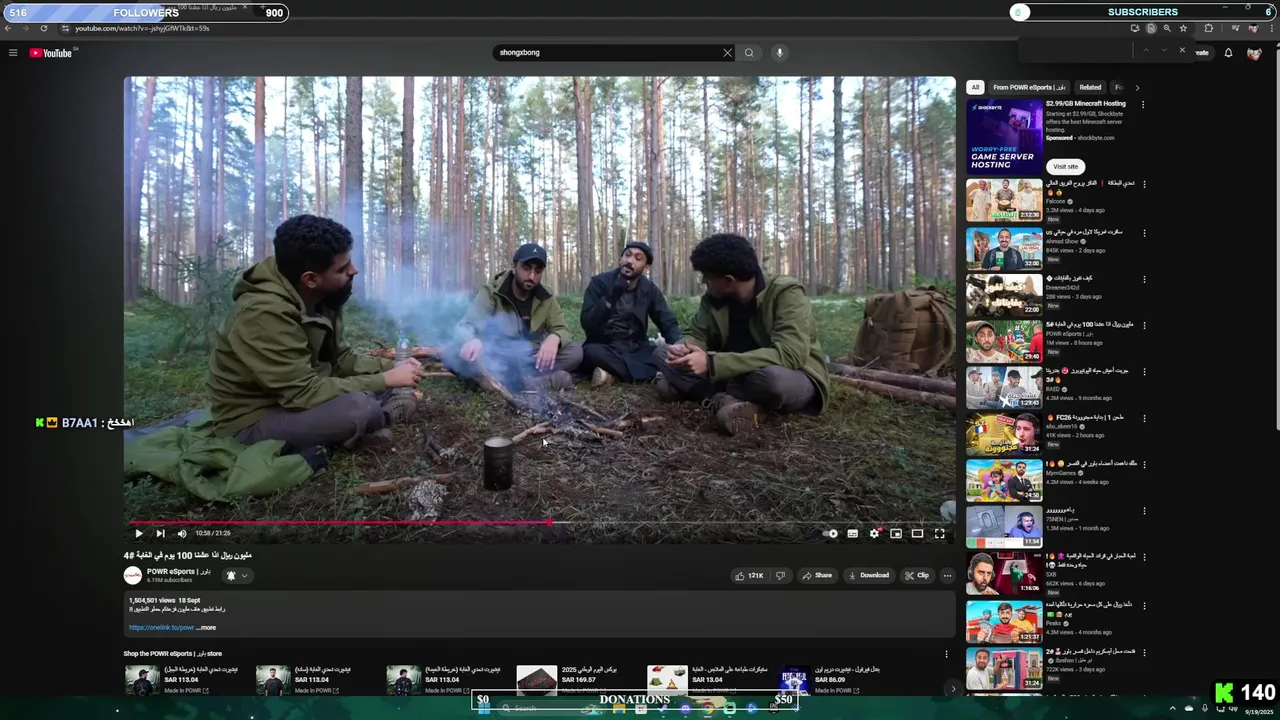Open the Chrome three-dot menu

pyautogui.click(x=1270, y=28)
